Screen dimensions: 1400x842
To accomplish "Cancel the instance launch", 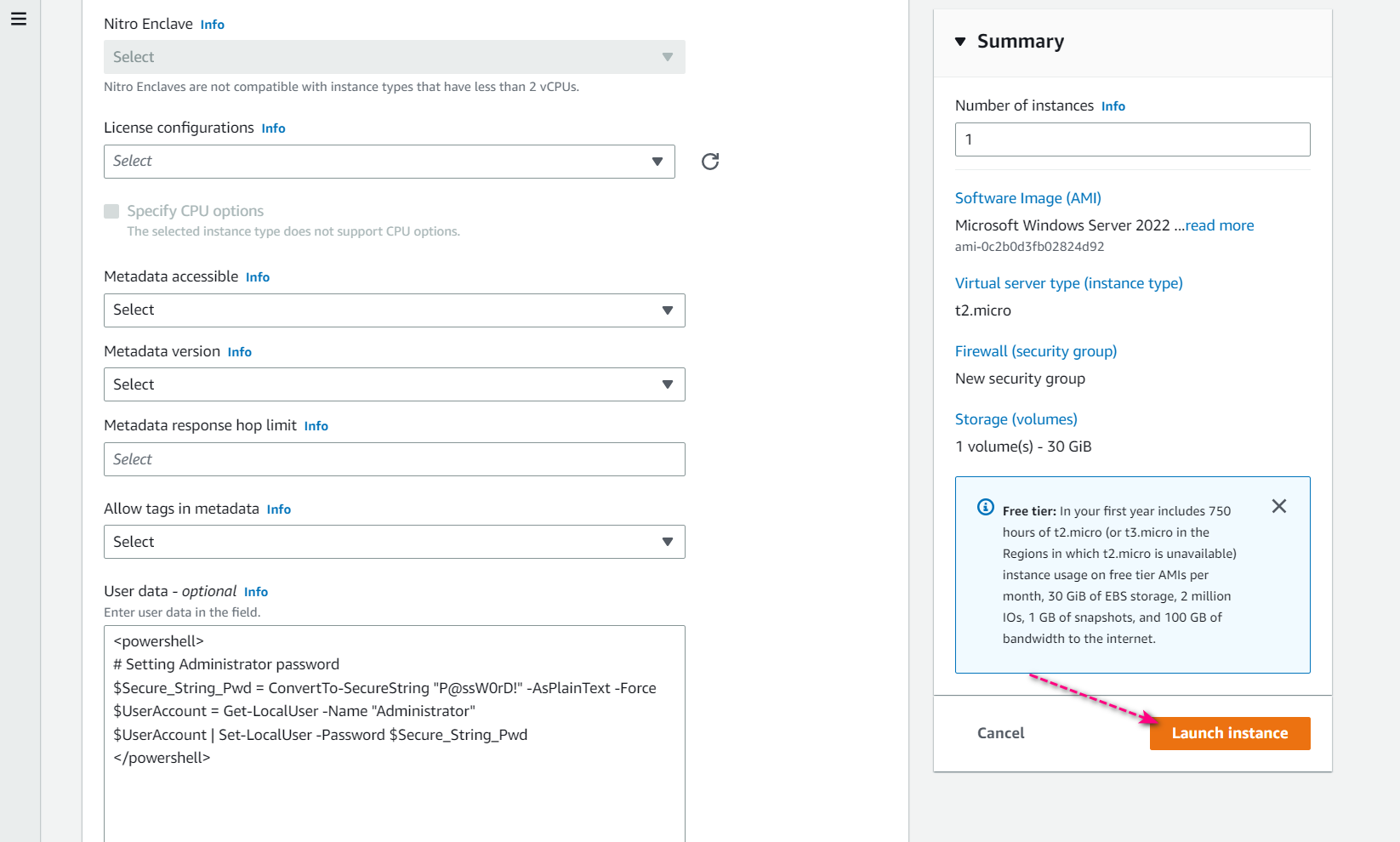I will click(1000, 733).
